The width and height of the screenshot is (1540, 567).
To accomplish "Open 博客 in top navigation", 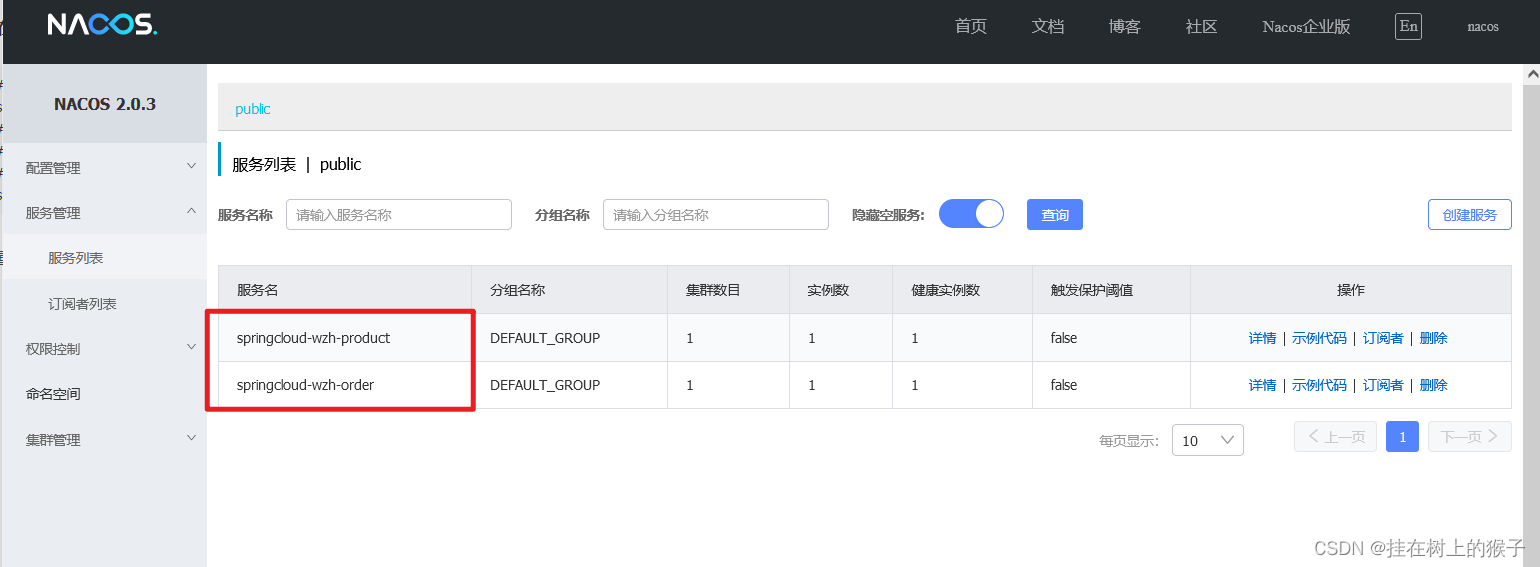I will click(1125, 27).
